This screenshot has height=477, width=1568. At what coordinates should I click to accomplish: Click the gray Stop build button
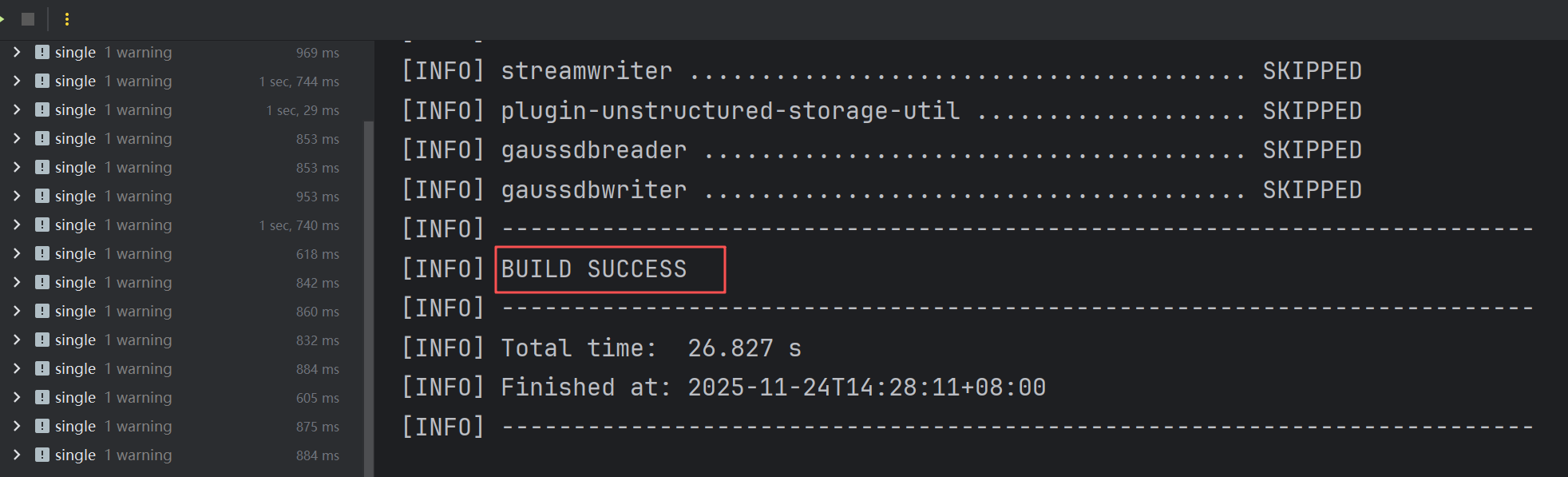point(28,19)
